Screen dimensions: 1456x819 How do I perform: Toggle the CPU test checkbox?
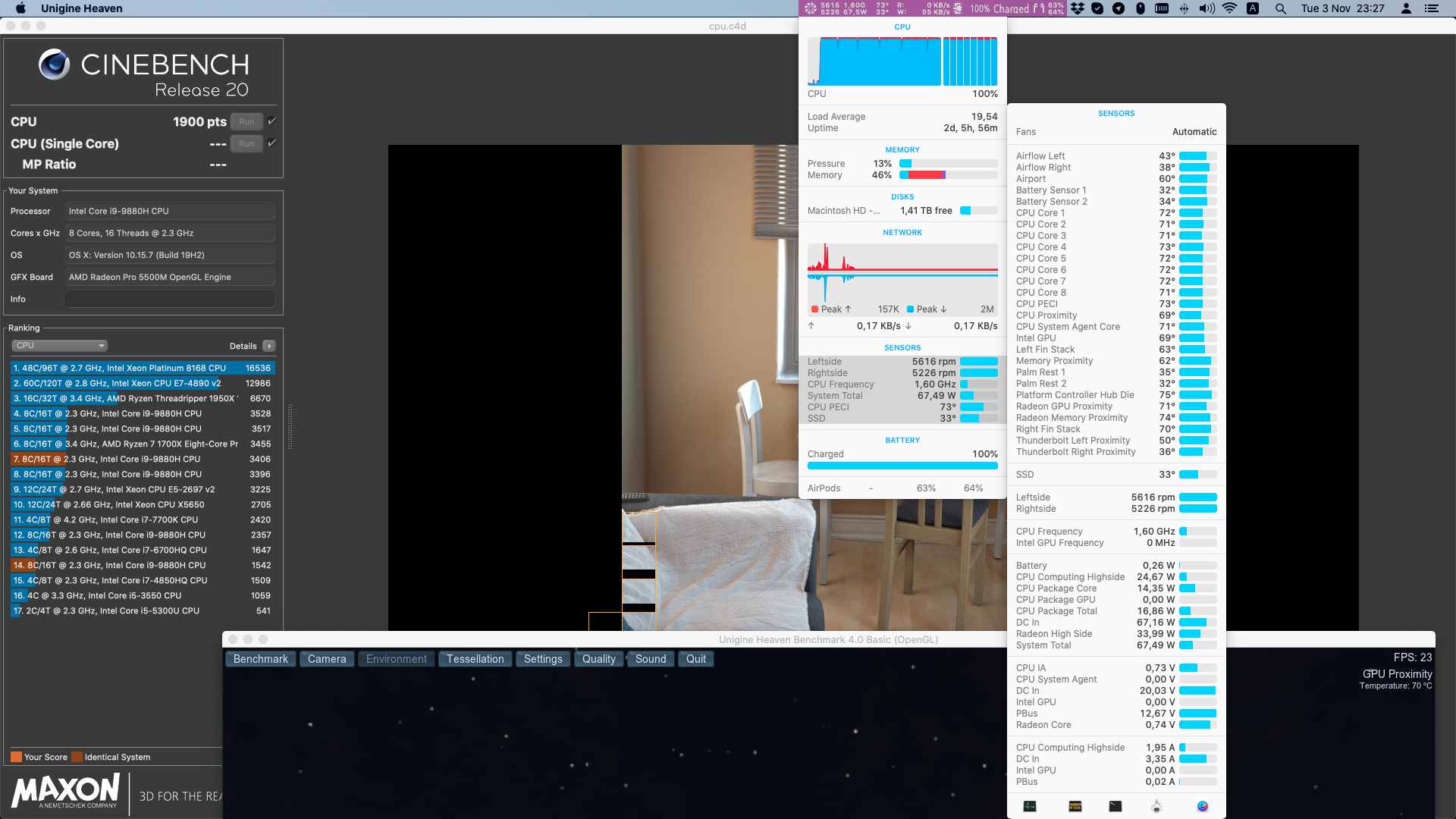coord(271,121)
